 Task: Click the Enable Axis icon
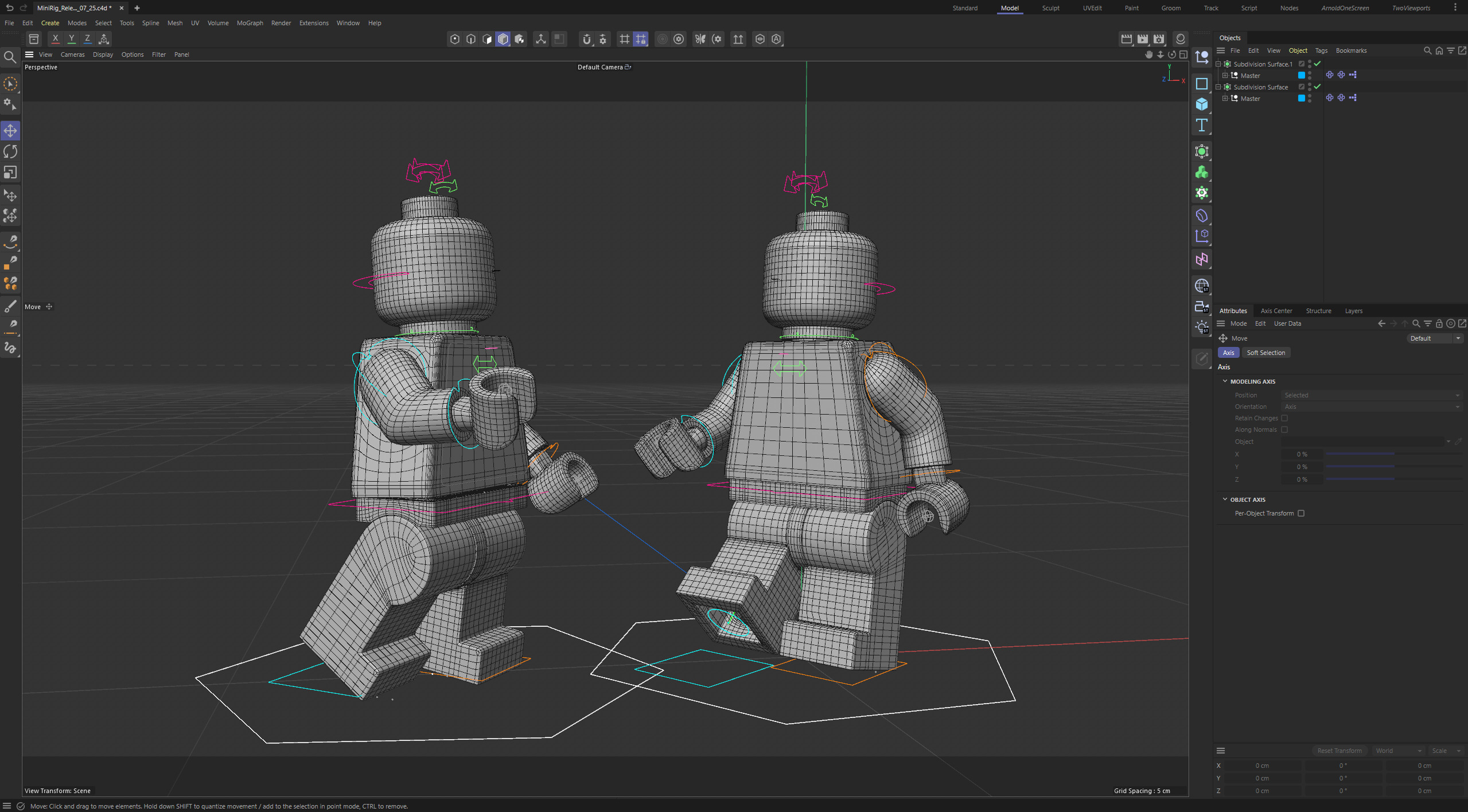pos(540,39)
